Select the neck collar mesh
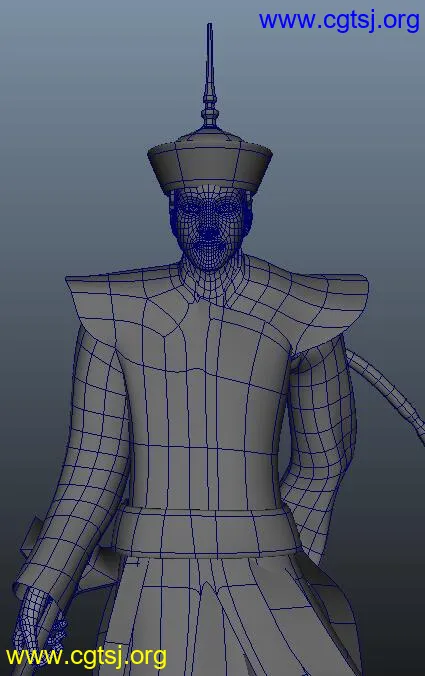This screenshot has width=425, height=676. [x=211, y=280]
